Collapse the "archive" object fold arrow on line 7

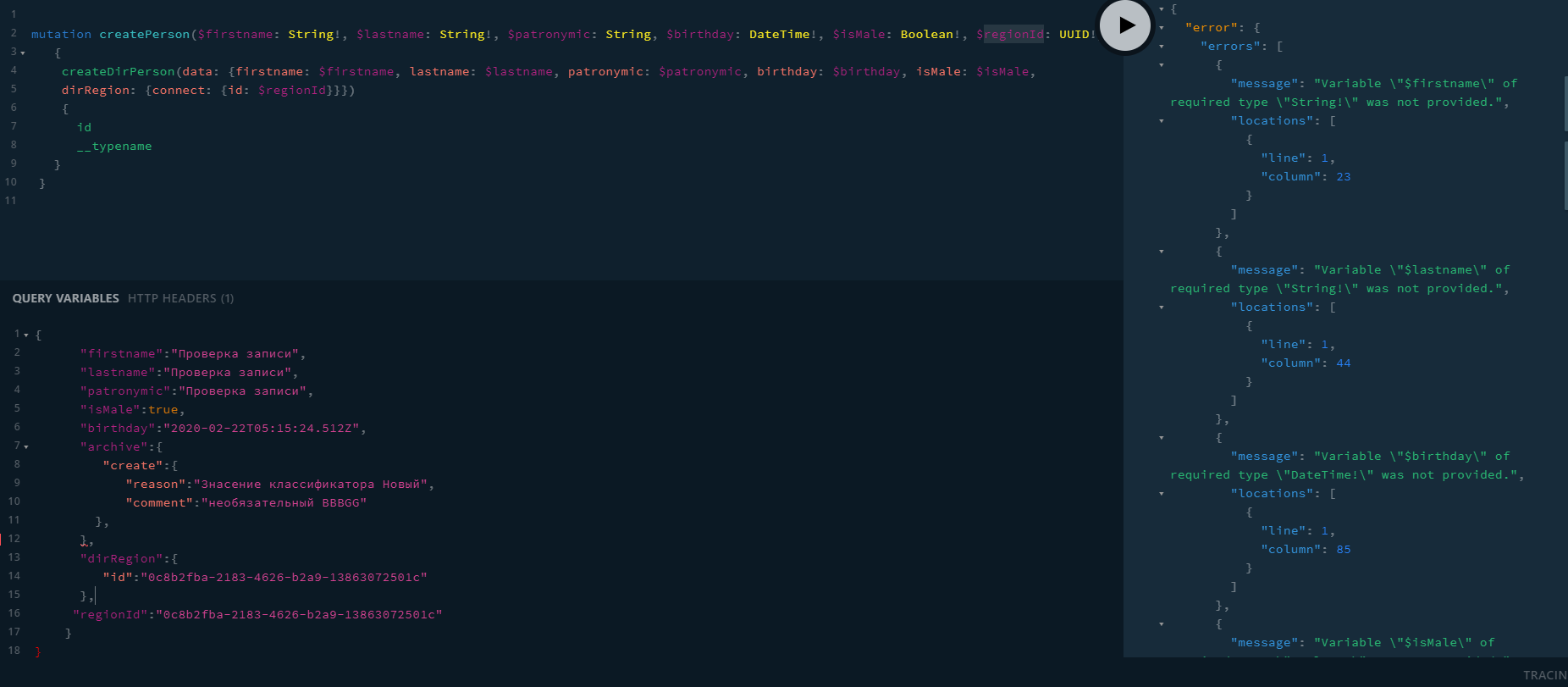(x=26, y=447)
